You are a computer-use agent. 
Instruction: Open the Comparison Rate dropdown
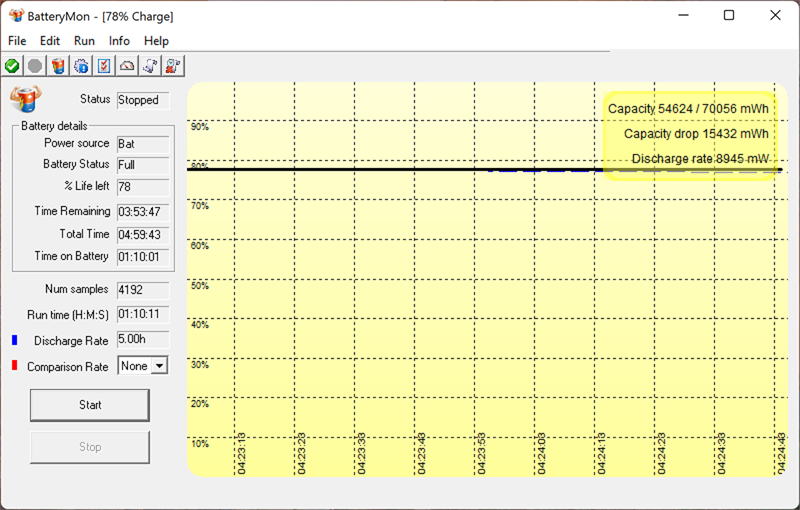[159, 366]
